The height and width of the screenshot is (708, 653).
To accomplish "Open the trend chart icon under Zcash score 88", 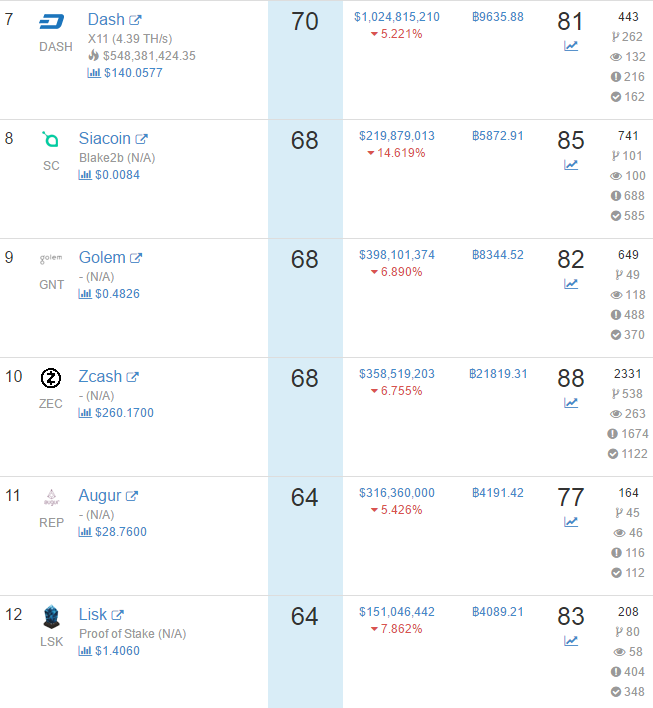I will click(x=571, y=403).
